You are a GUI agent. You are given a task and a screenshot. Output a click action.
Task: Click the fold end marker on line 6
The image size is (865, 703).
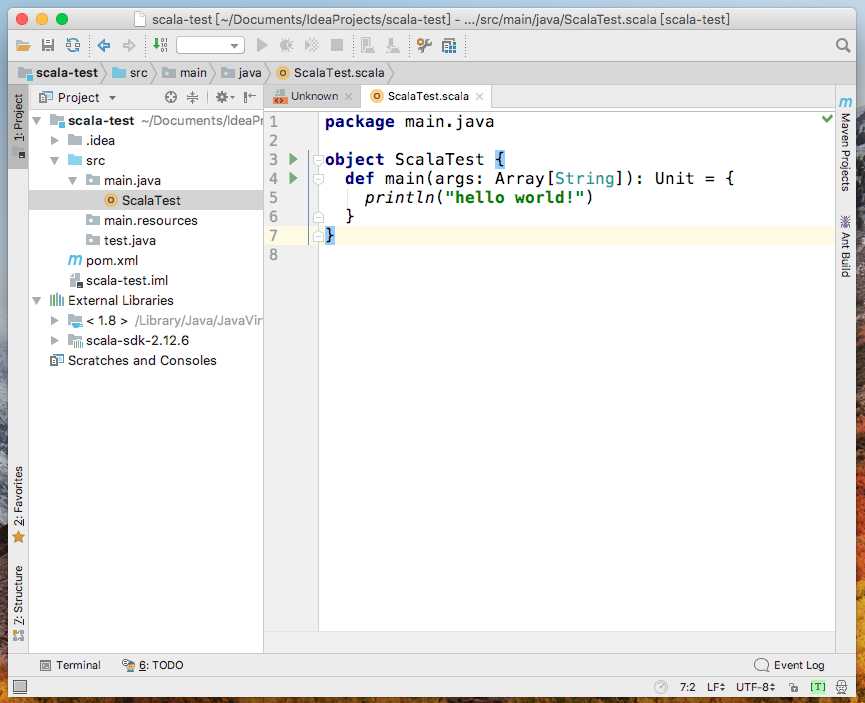coord(318,217)
